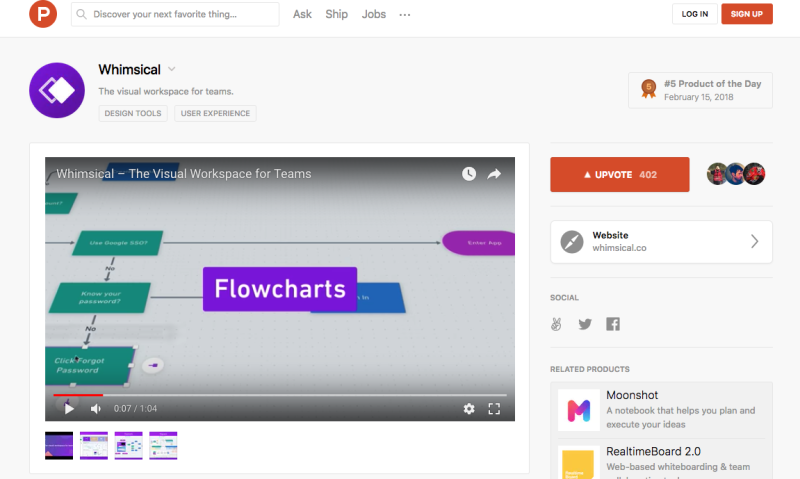
Task: Focus the Discover search field
Action: [x=175, y=14]
